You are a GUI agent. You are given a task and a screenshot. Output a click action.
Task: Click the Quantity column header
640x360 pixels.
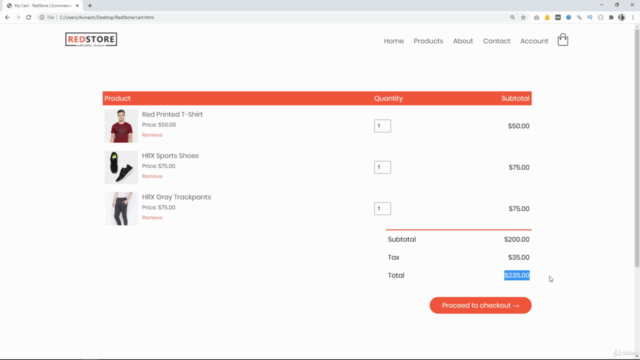click(389, 98)
